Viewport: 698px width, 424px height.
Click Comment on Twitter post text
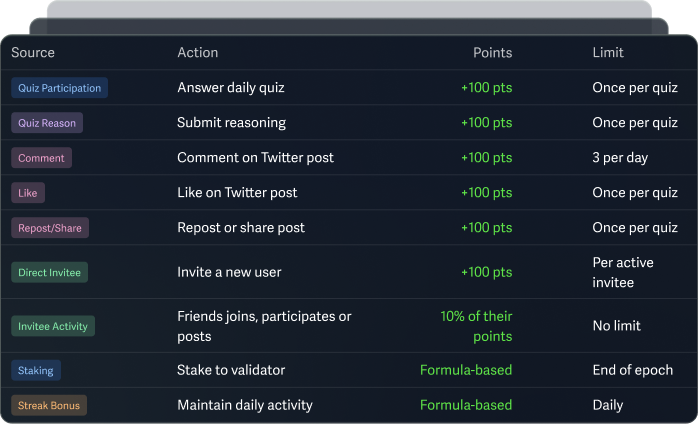point(255,158)
